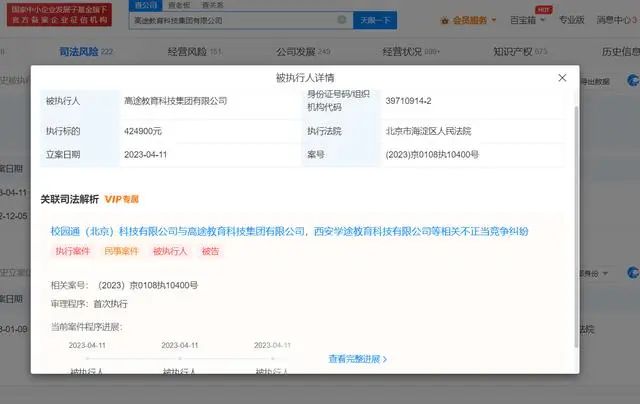The image size is (640, 404).
Task: Select the 民事案件 tag
Action: pos(121,251)
